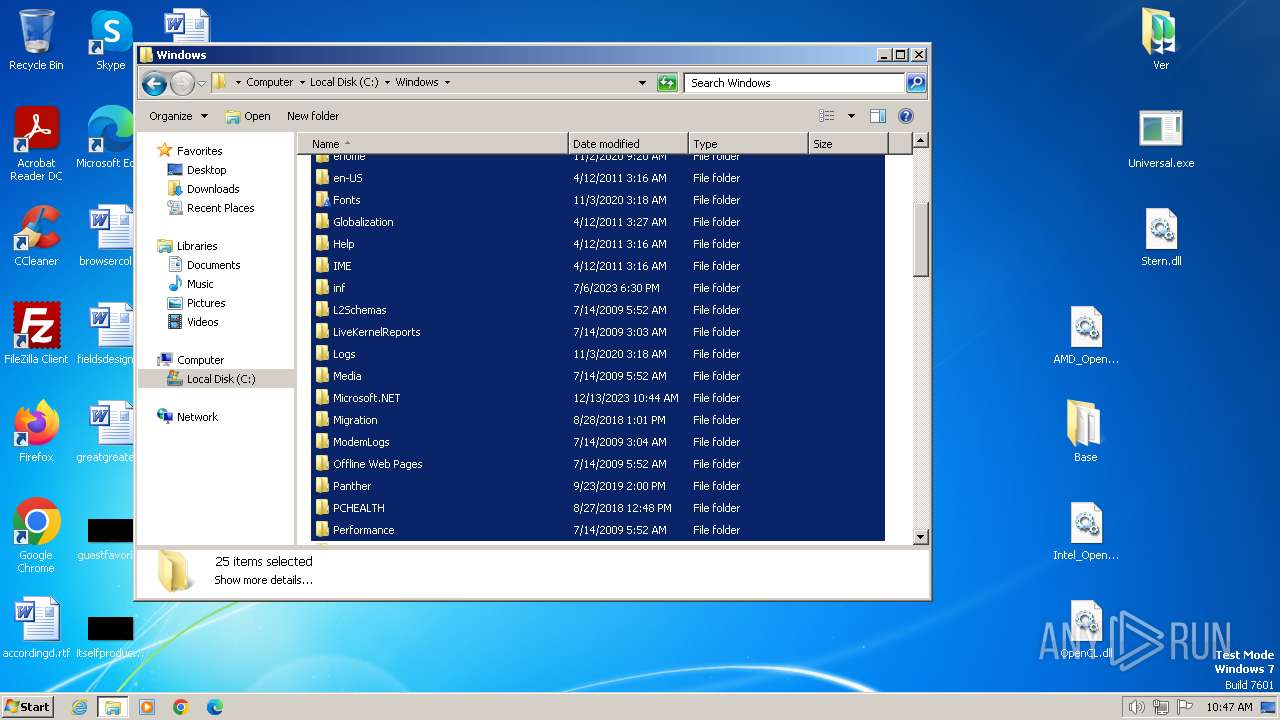The height and width of the screenshot is (720, 1280).
Task: Sort by the Size column header
Action: pyautogui.click(x=848, y=144)
